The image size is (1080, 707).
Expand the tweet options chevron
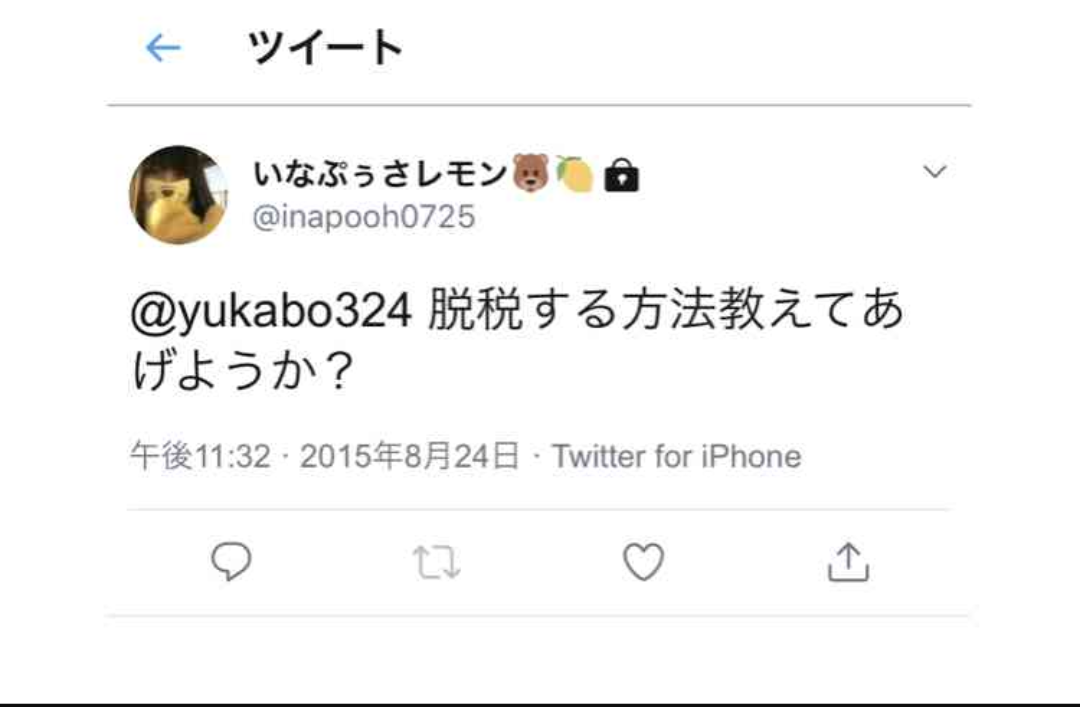(x=935, y=171)
